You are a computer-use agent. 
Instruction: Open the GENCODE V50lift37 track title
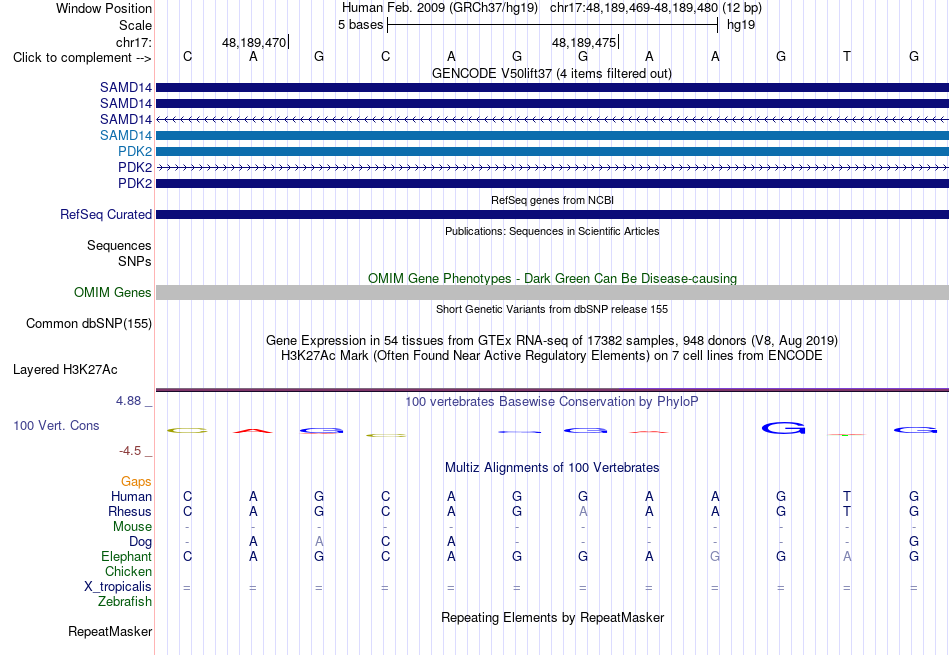(x=551, y=73)
